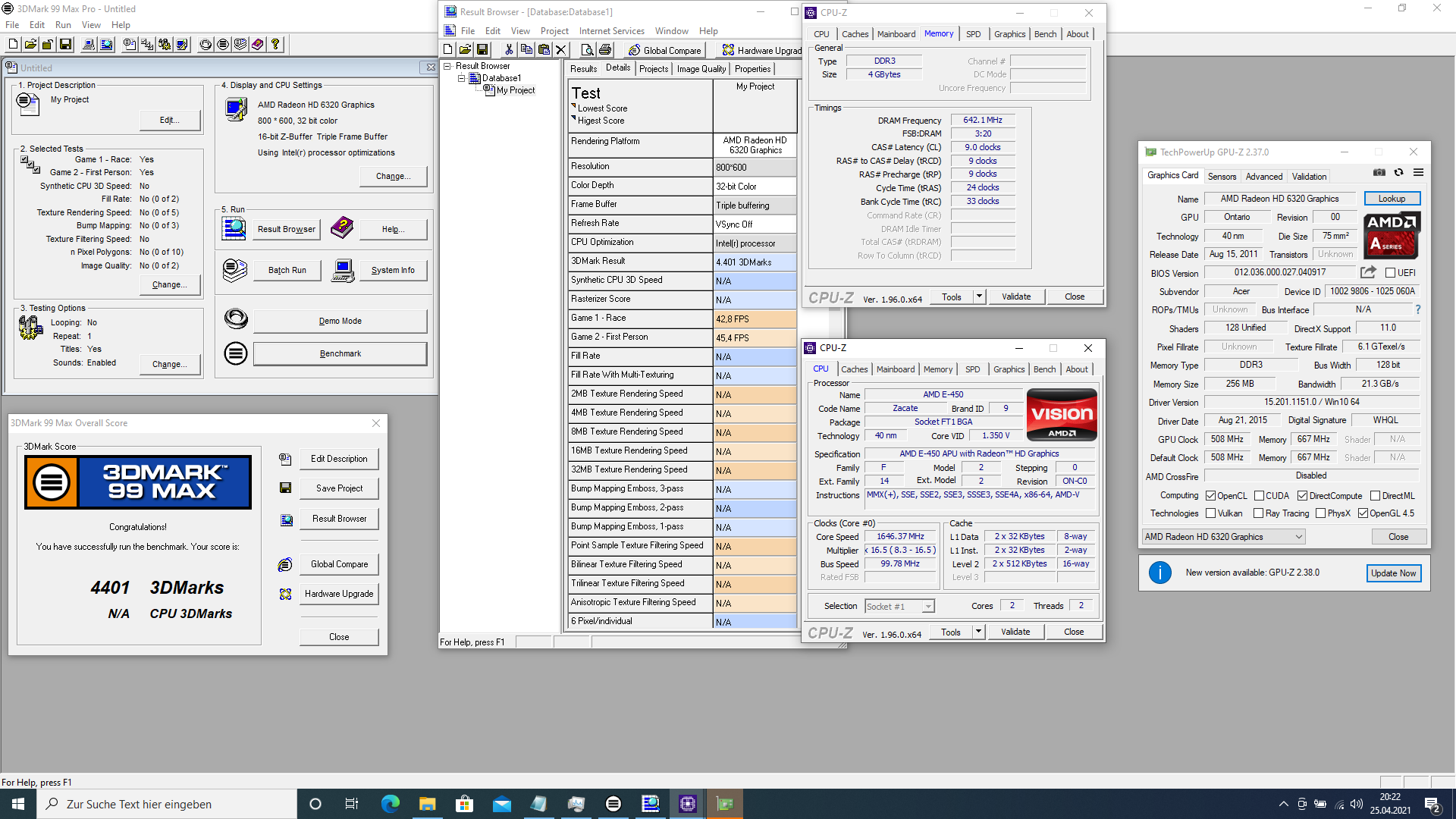Open the Image Quality tab in Result Browser
This screenshot has height=819, width=1456.
point(701,69)
